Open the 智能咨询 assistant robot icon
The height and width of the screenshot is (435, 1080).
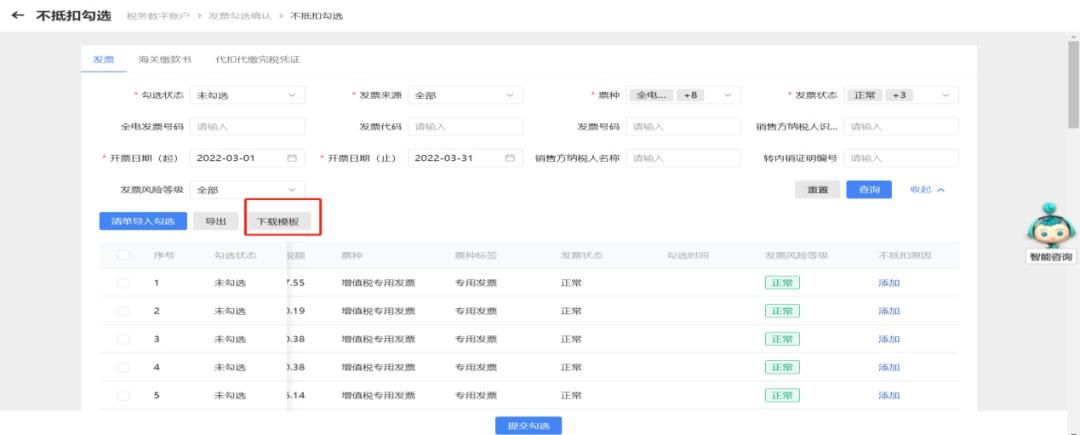click(1050, 224)
